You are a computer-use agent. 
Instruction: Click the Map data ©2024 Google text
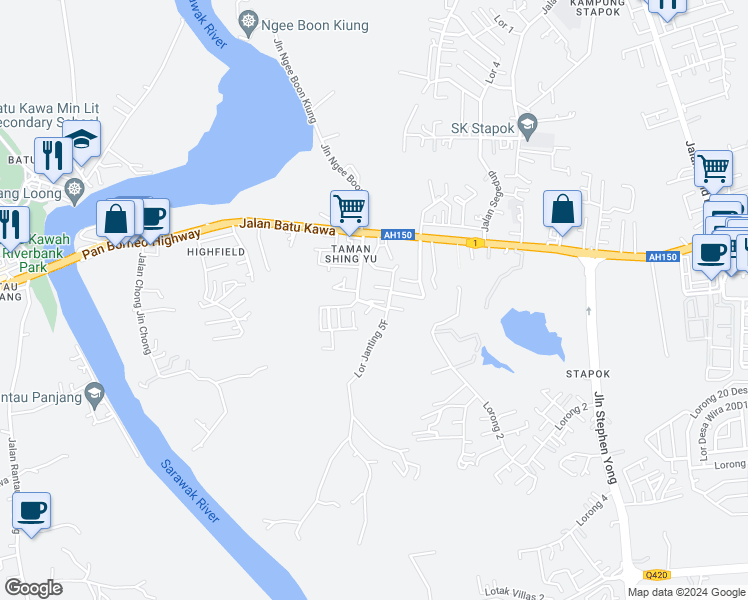point(686,592)
